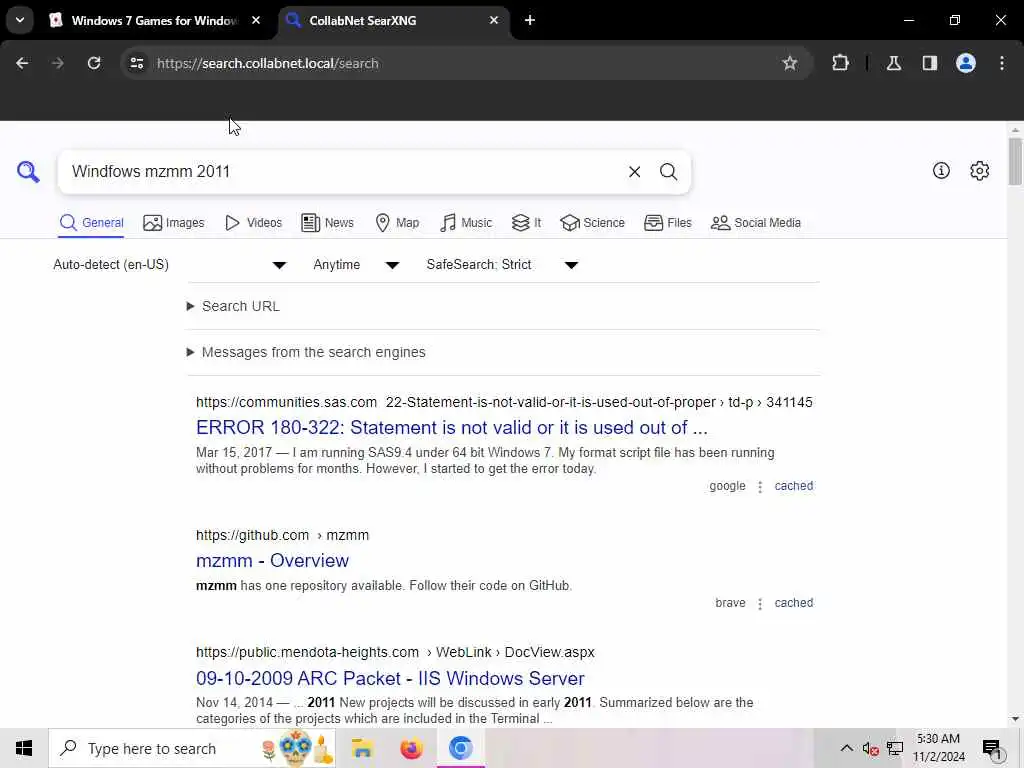The height and width of the screenshot is (768, 1024).
Task: Reload the current page
Action: click(x=94, y=63)
